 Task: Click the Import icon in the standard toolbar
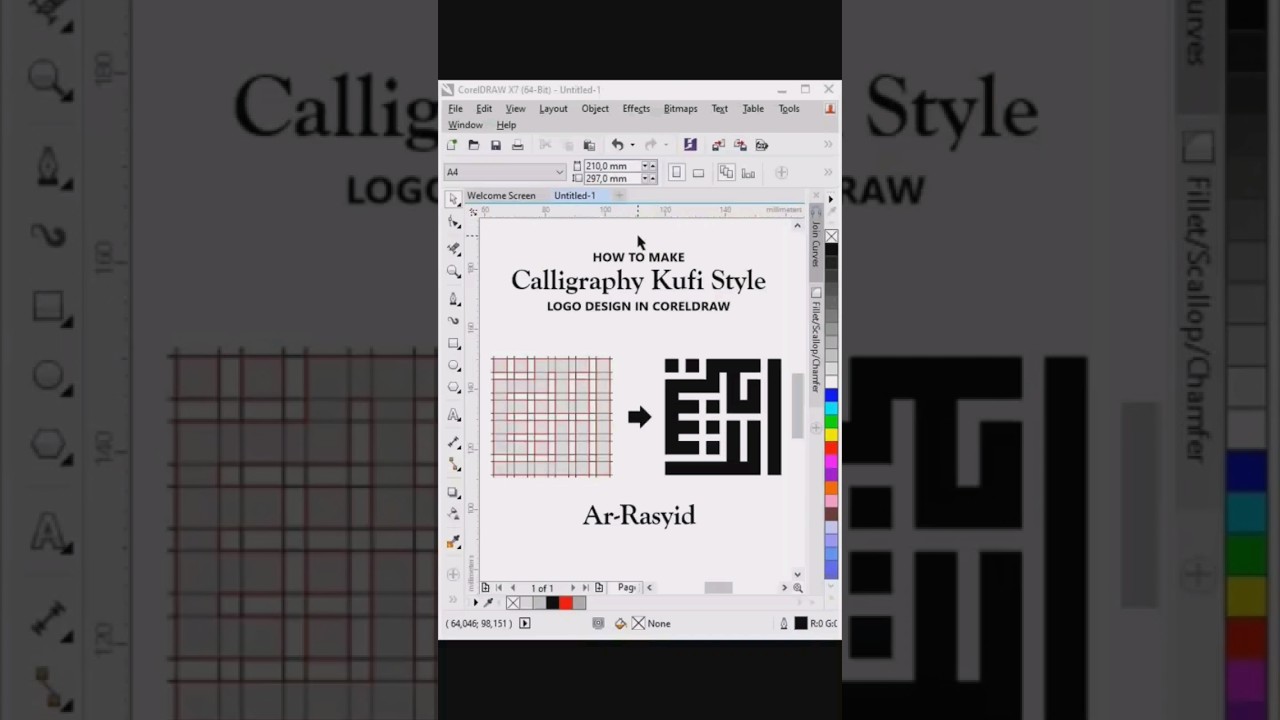[718, 145]
